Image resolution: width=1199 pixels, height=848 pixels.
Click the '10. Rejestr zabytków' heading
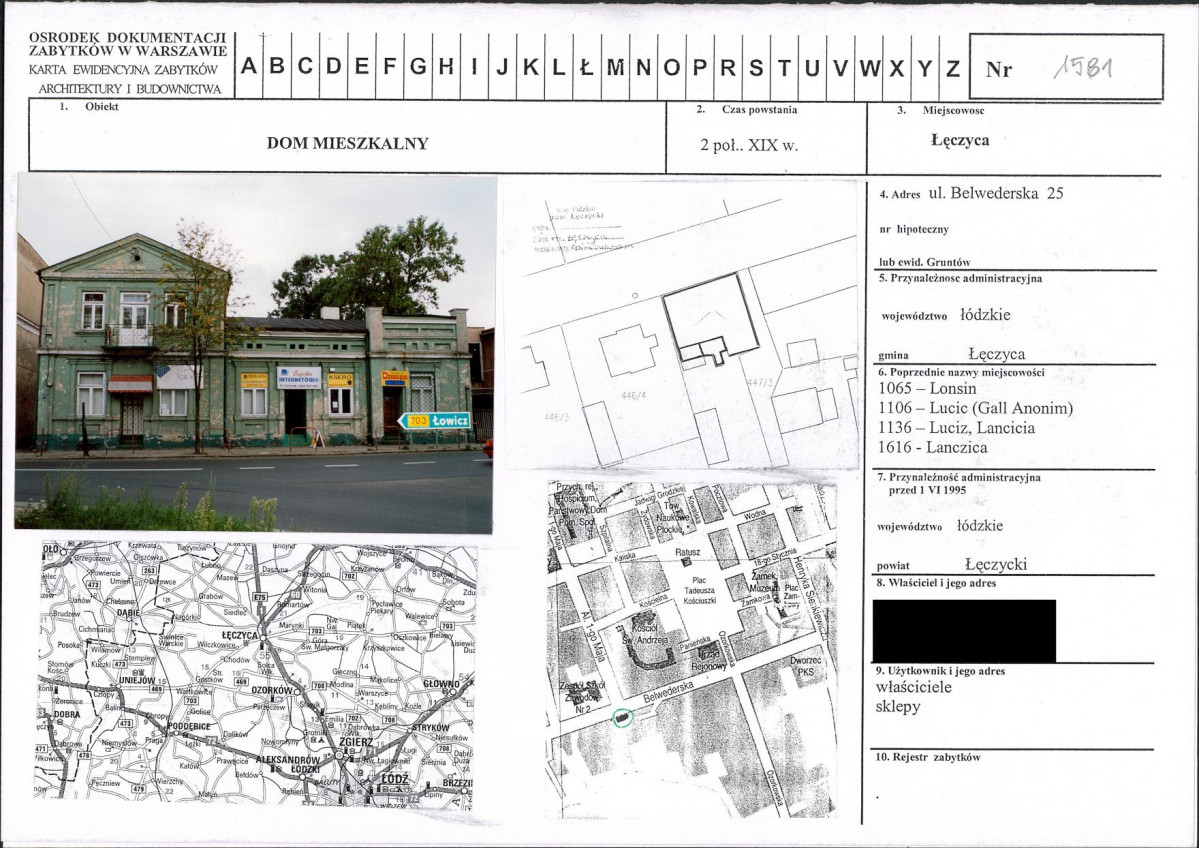pyautogui.click(x=928, y=757)
